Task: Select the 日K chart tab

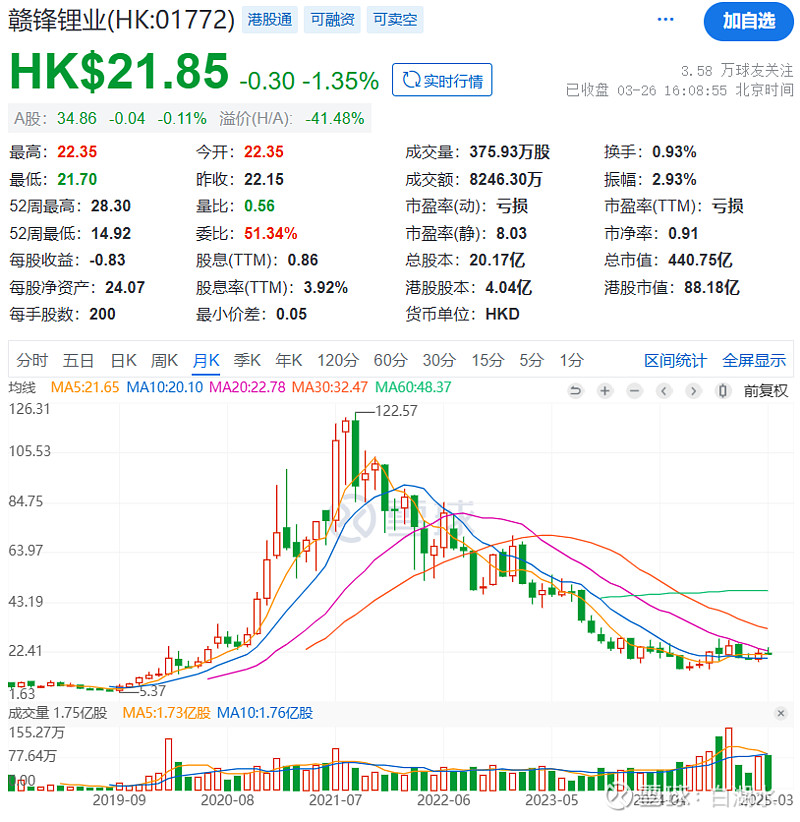Action: [124, 360]
